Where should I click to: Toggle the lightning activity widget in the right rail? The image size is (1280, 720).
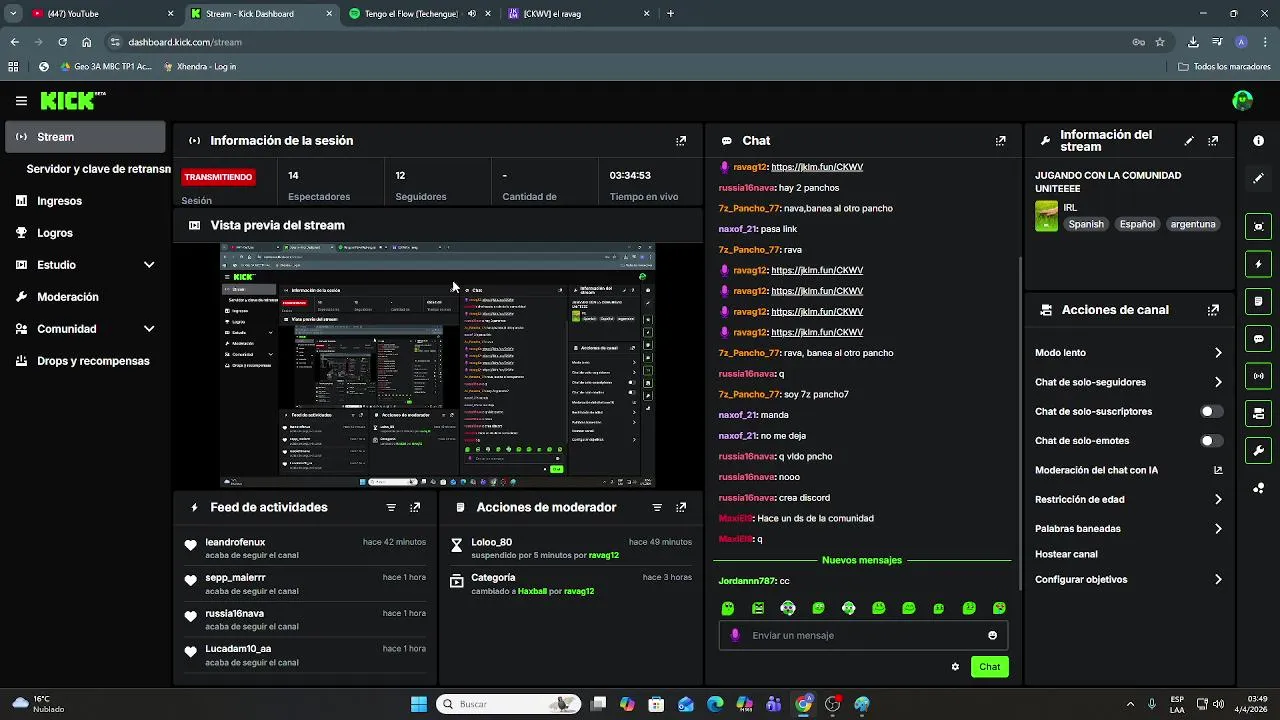pos(1259,264)
